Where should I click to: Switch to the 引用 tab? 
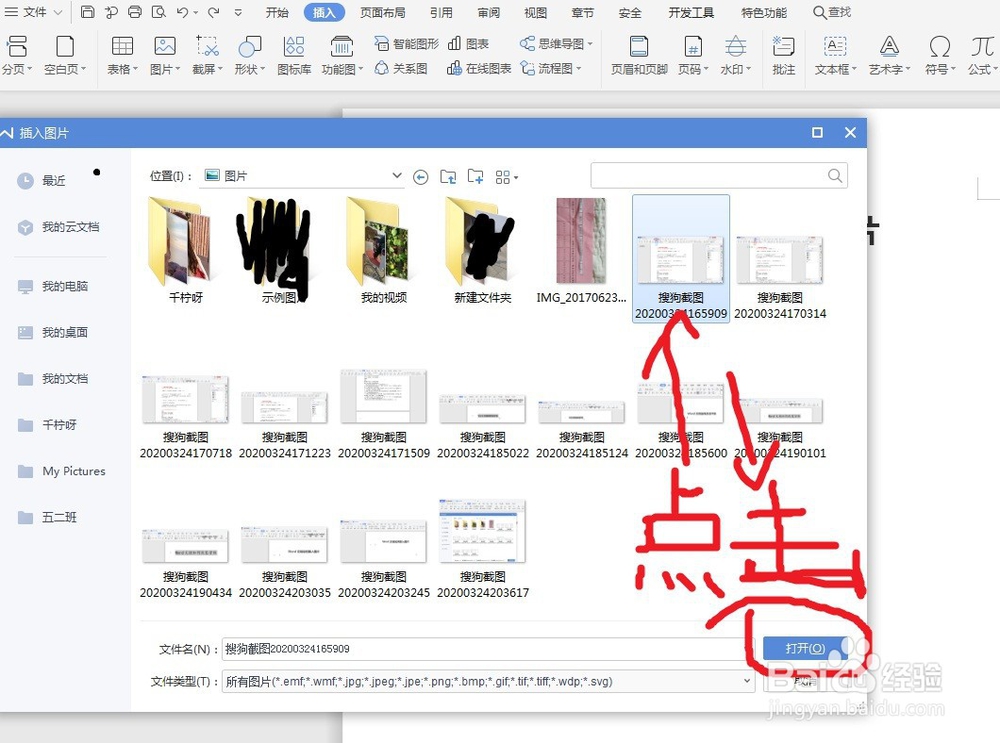click(441, 12)
